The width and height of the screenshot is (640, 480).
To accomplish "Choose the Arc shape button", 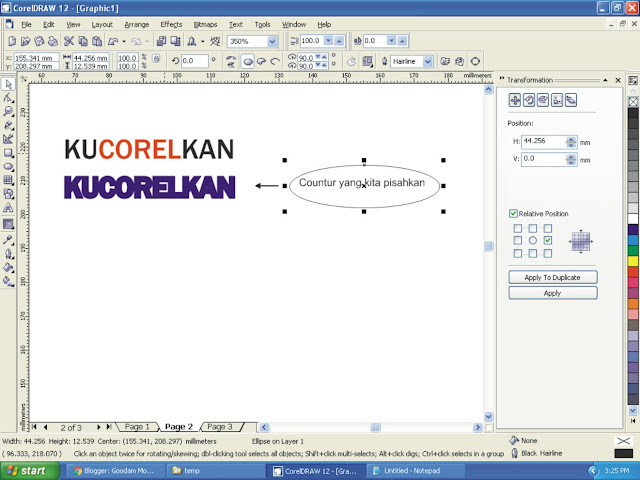I will 275,62.
